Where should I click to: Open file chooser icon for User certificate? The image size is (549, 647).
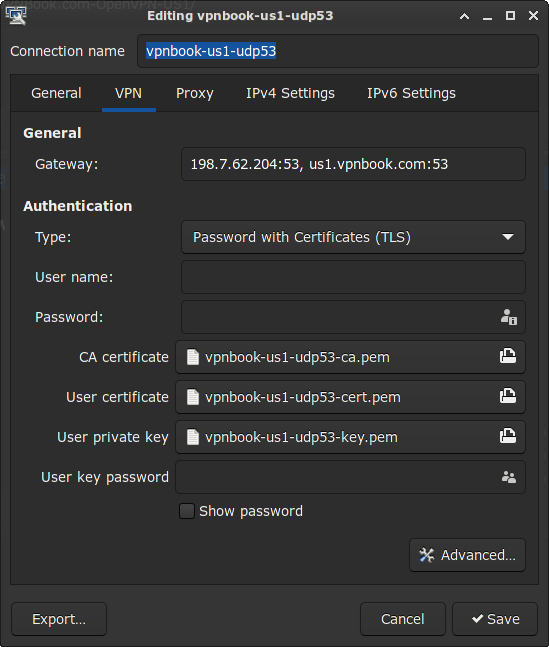pyautogui.click(x=508, y=396)
